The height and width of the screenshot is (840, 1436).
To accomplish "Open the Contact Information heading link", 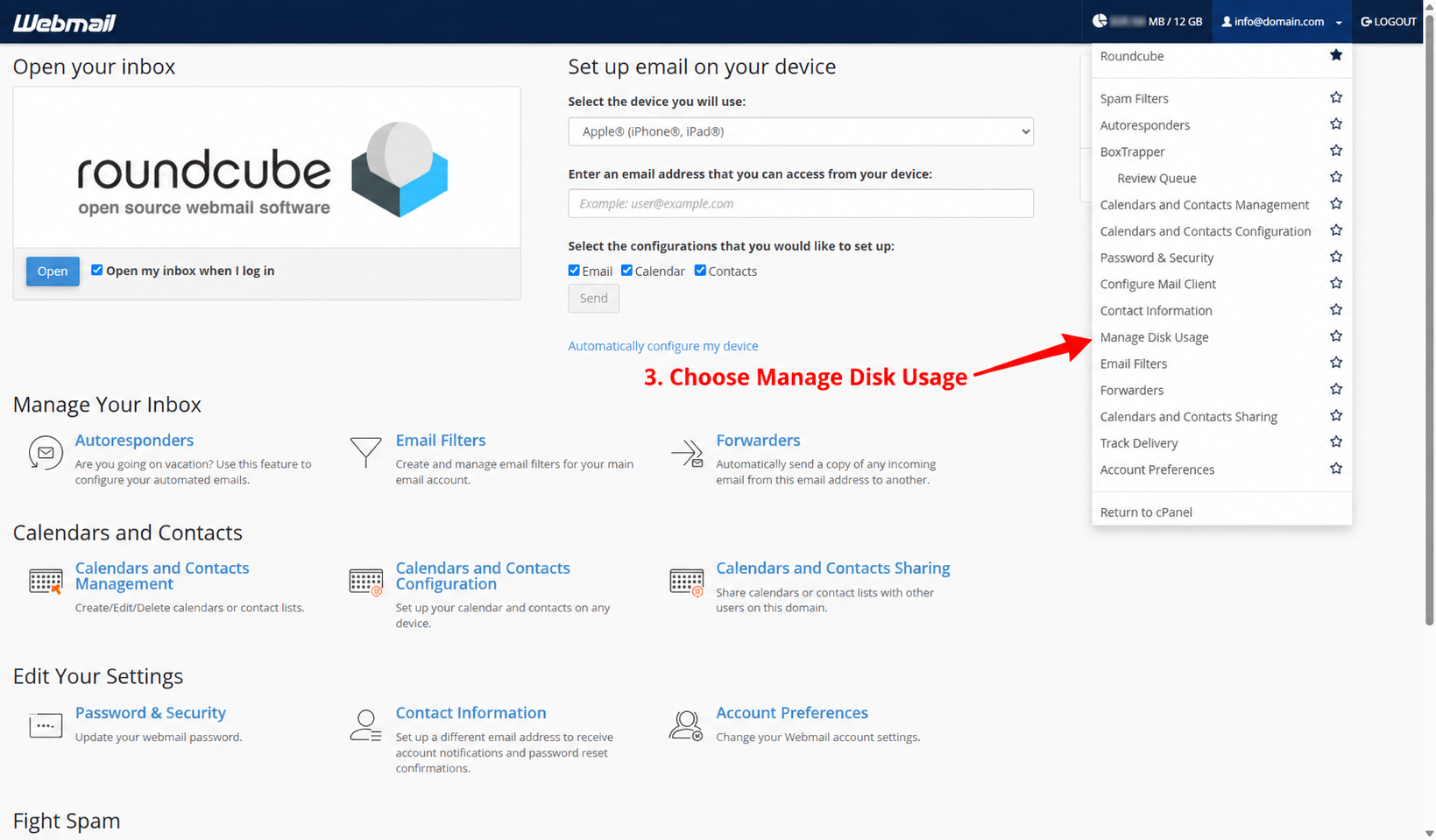I will [x=470, y=712].
